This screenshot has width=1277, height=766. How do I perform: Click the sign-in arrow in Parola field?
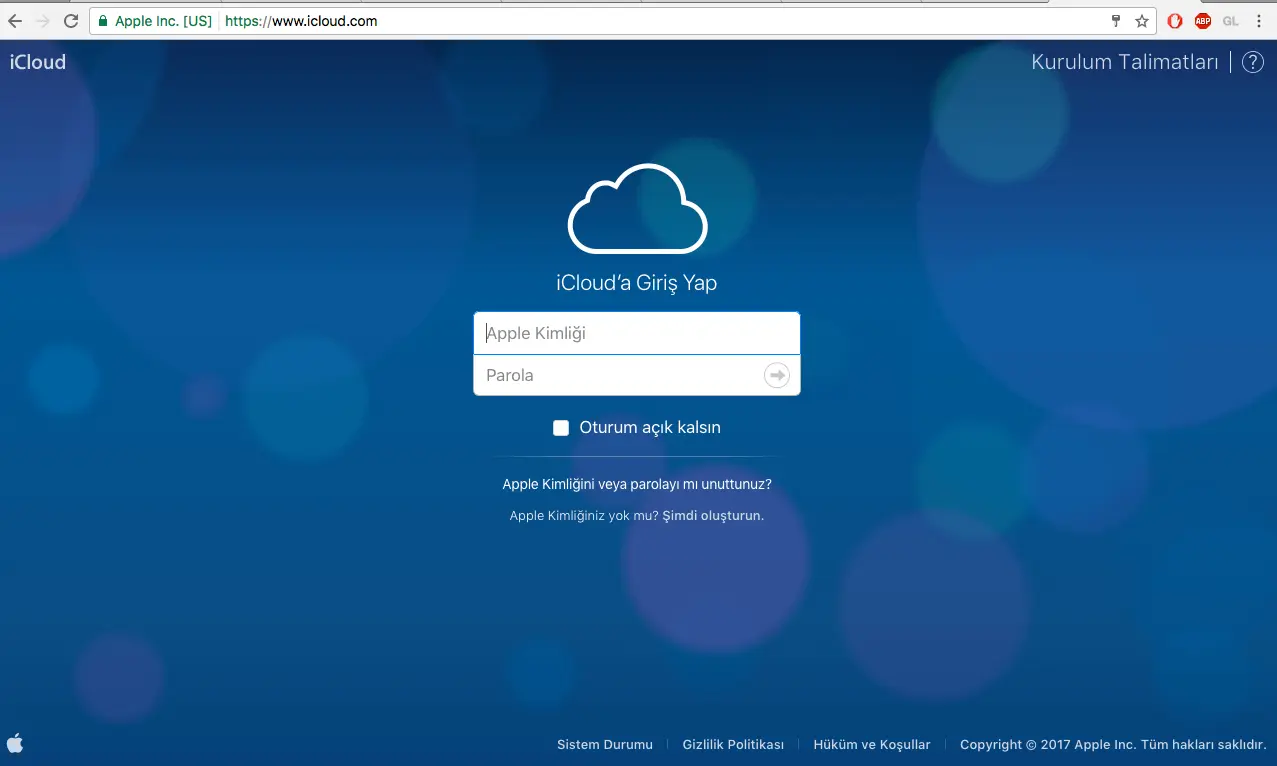(x=777, y=375)
